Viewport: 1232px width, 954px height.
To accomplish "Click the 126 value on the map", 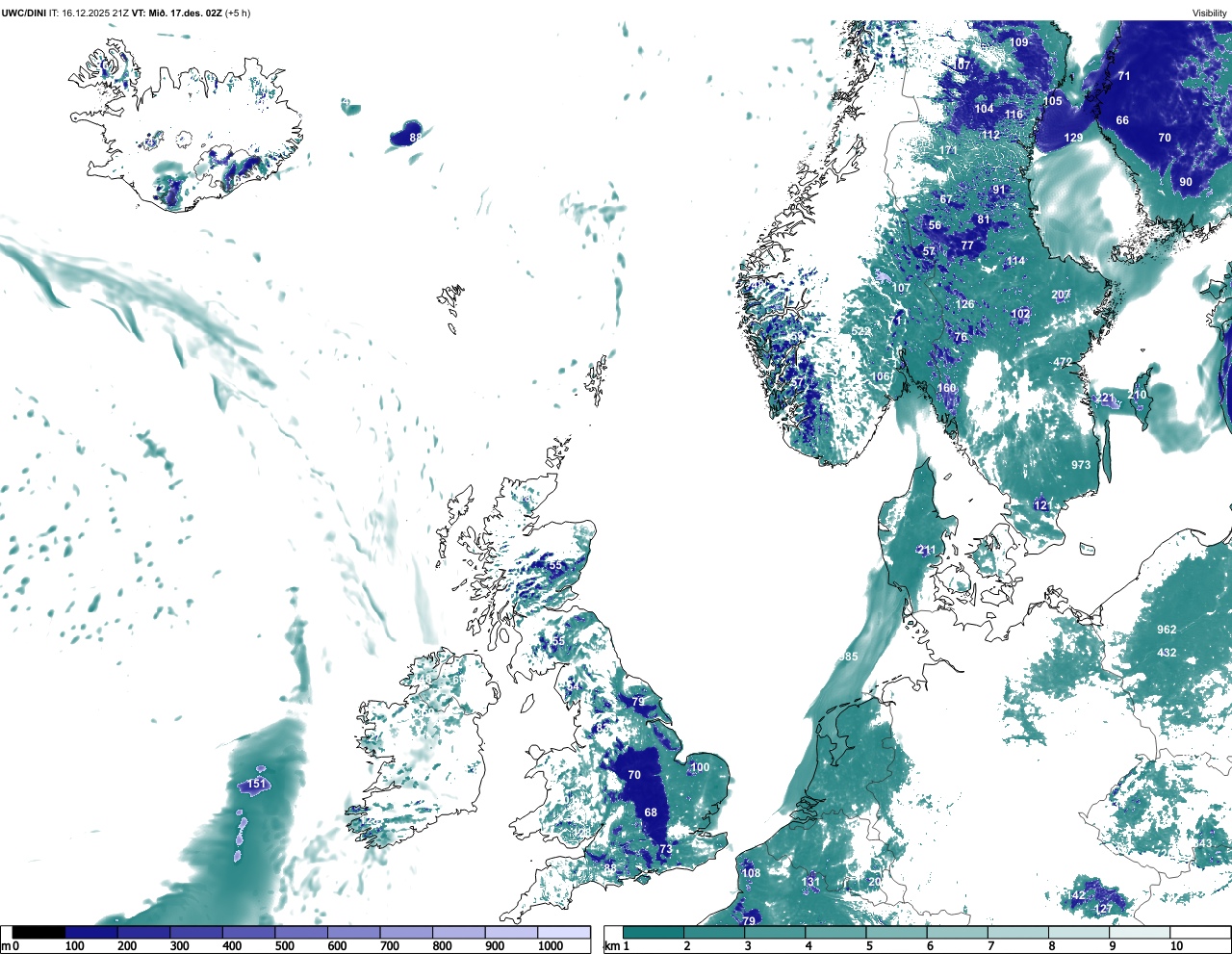I will (x=964, y=304).
